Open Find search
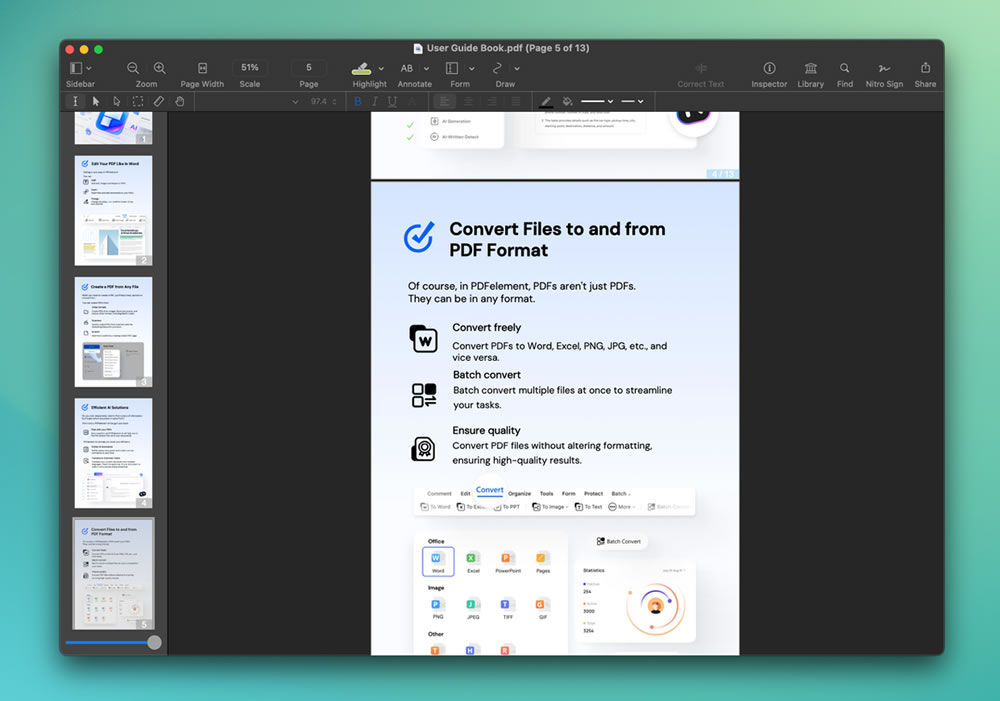This screenshot has width=1000, height=701. [844, 68]
